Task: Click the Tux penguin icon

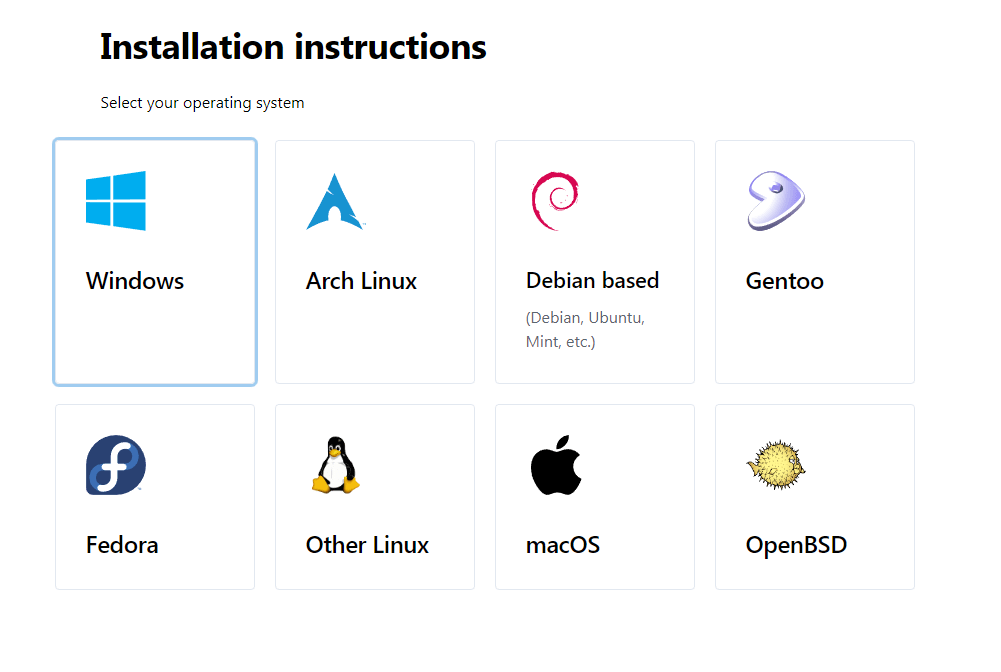Action: point(336,465)
